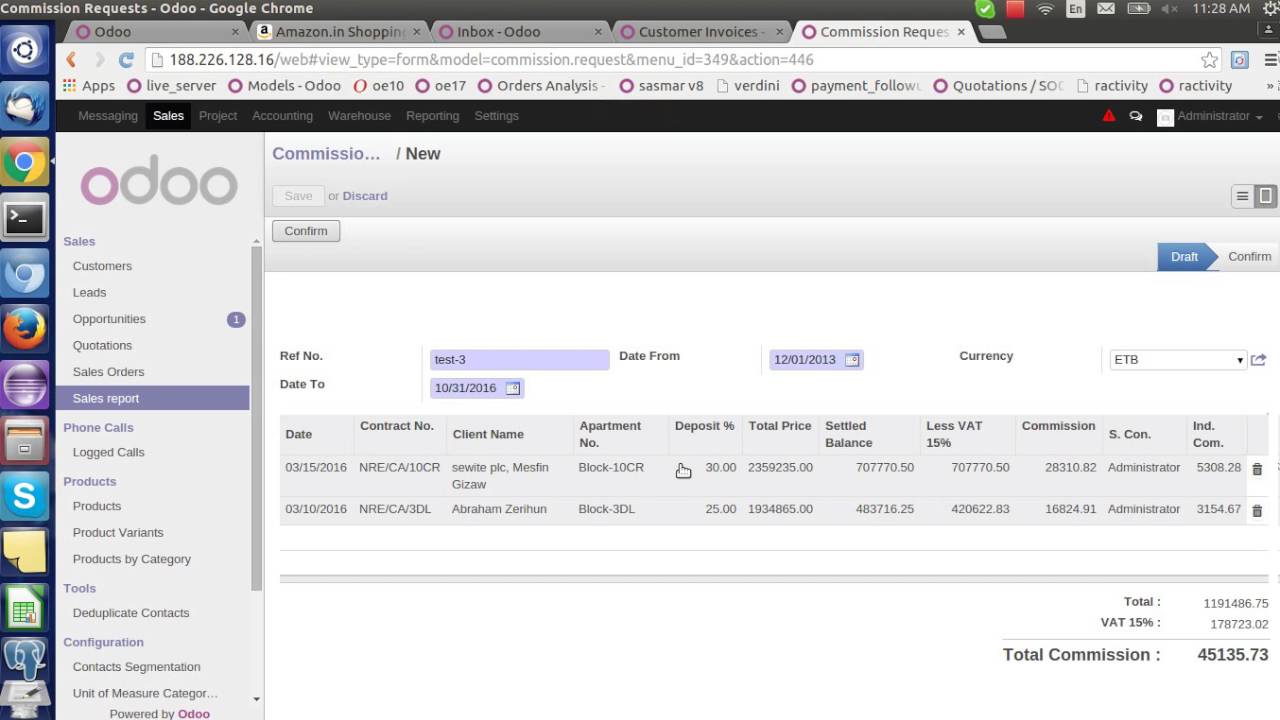Open the Date From calendar picker
Viewport: 1280px width, 720px height.
point(852,360)
